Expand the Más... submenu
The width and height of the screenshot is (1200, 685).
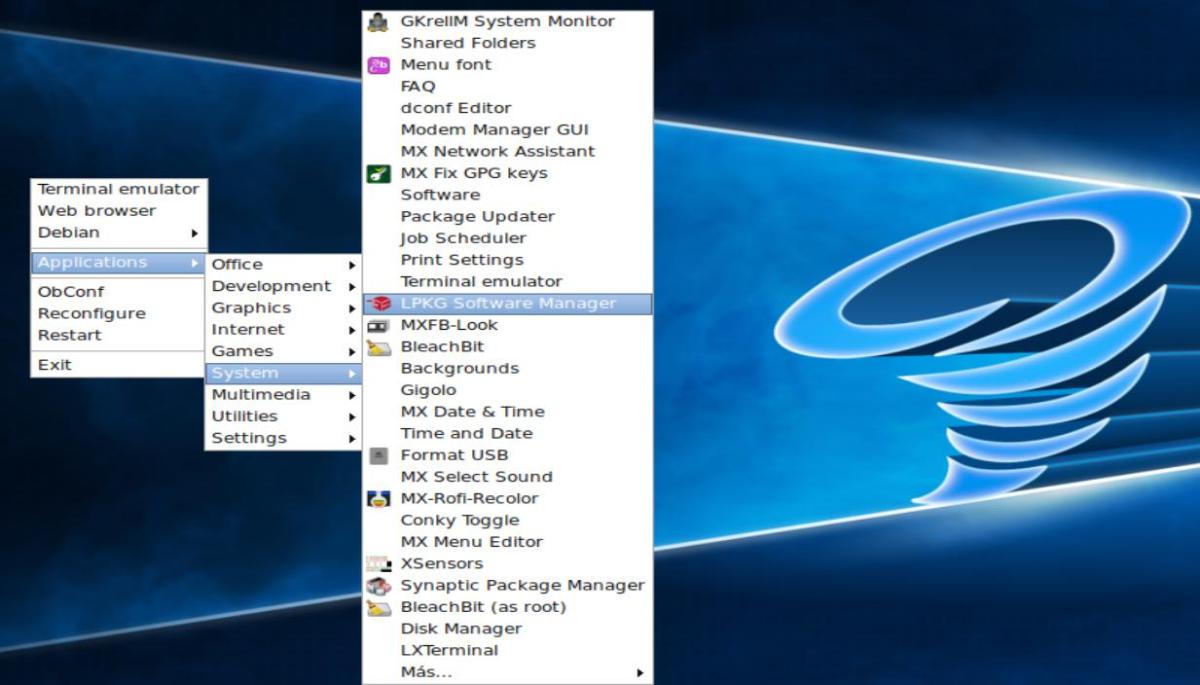506,672
